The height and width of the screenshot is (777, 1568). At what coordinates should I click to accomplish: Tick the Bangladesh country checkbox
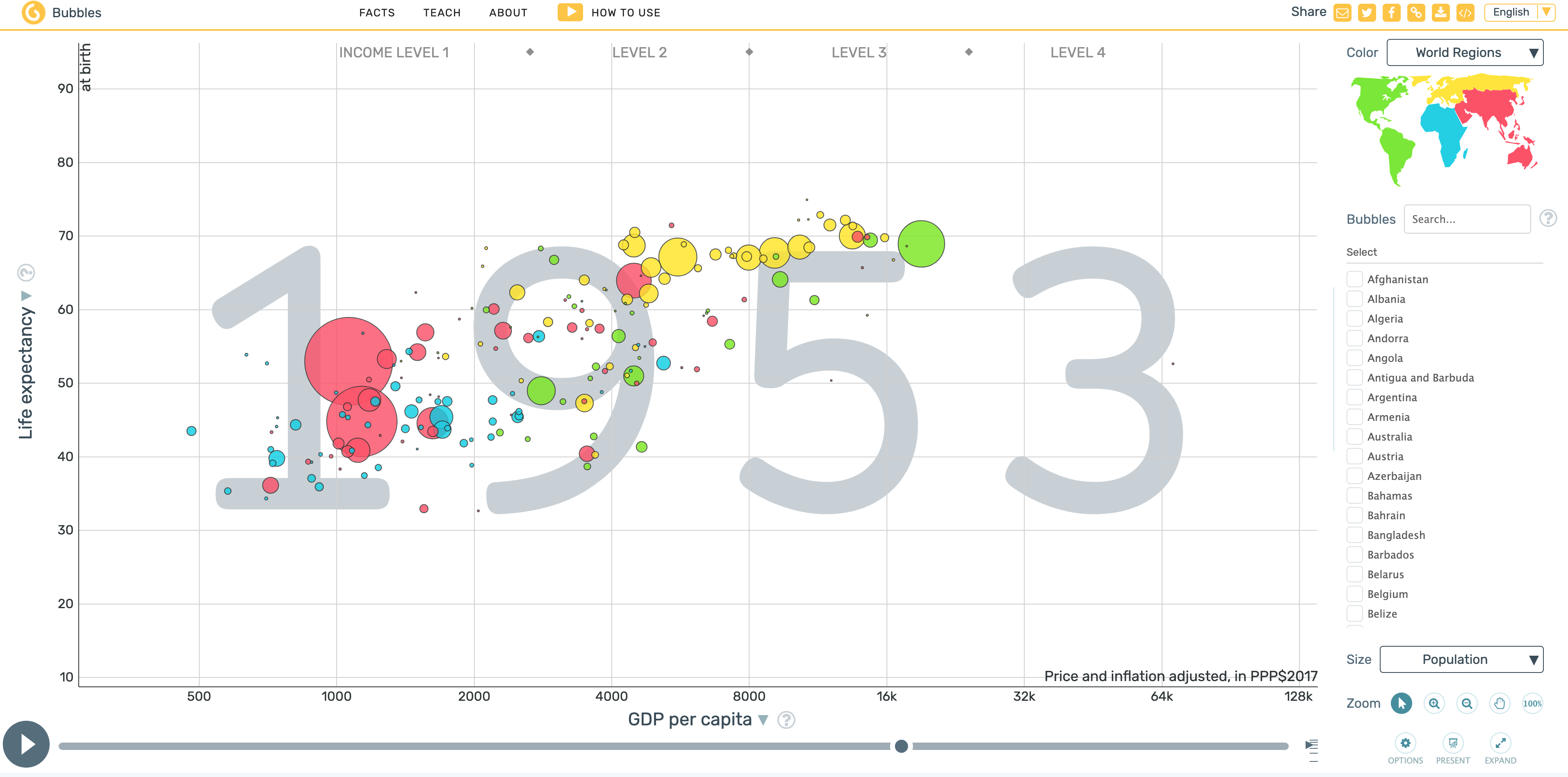pyautogui.click(x=1354, y=535)
